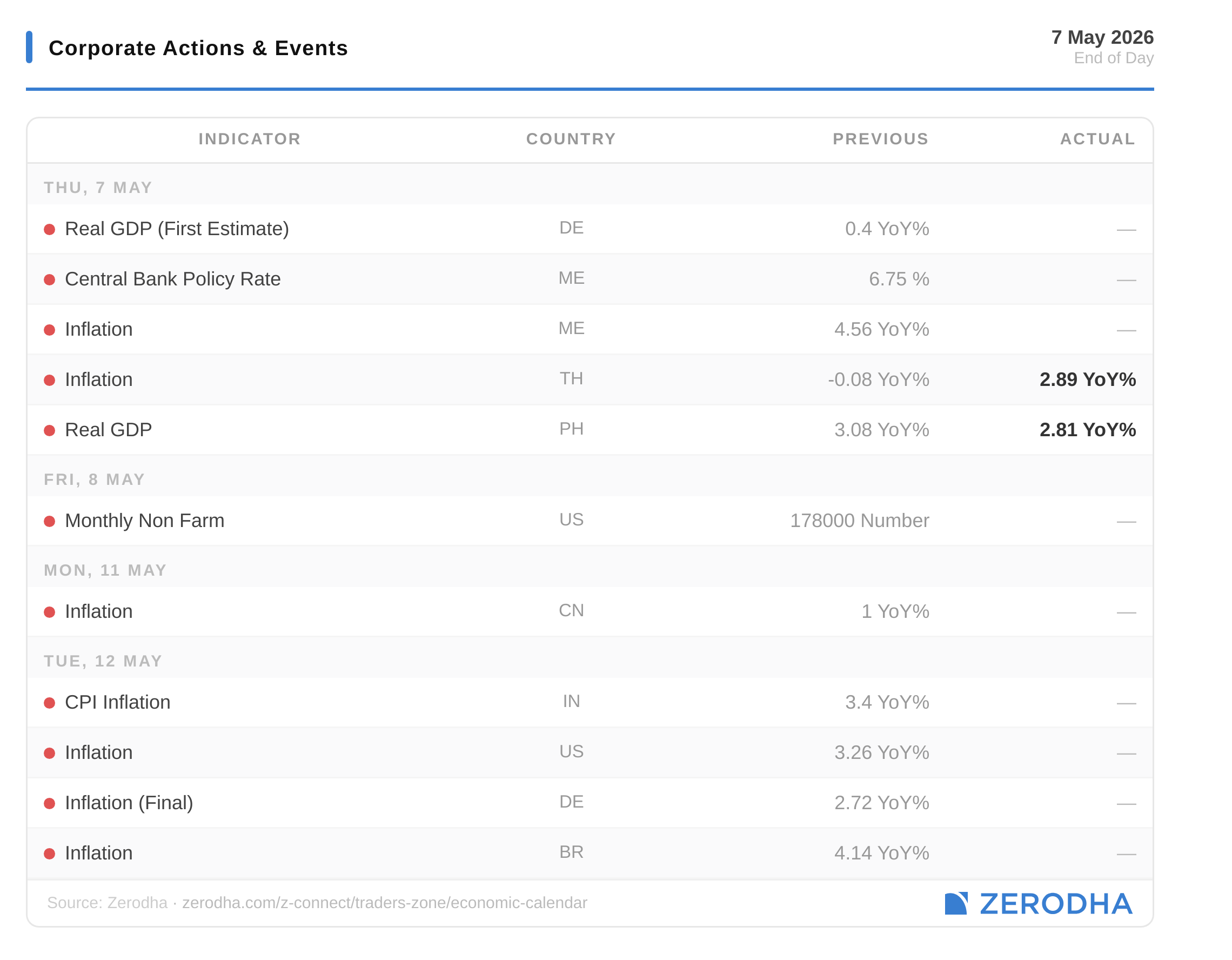Click red dot beside Monthly Non Farm

[50, 521]
